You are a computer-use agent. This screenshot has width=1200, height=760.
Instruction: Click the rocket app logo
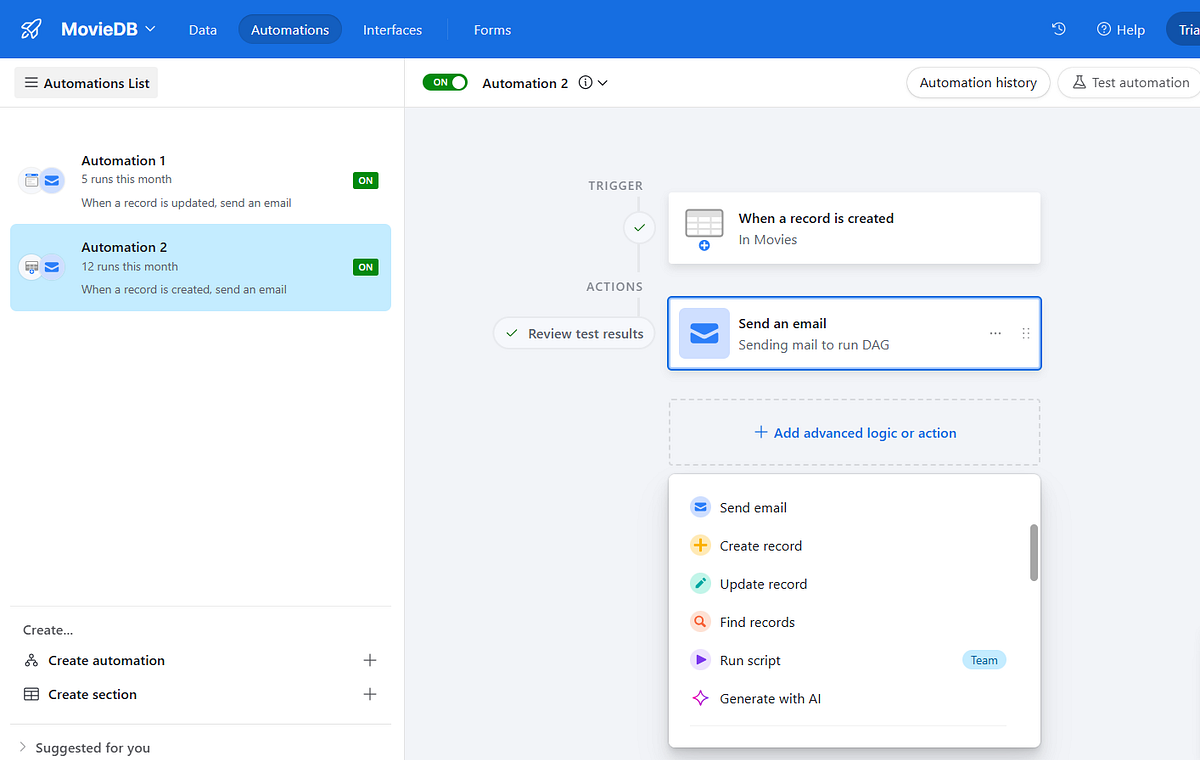(x=29, y=29)
